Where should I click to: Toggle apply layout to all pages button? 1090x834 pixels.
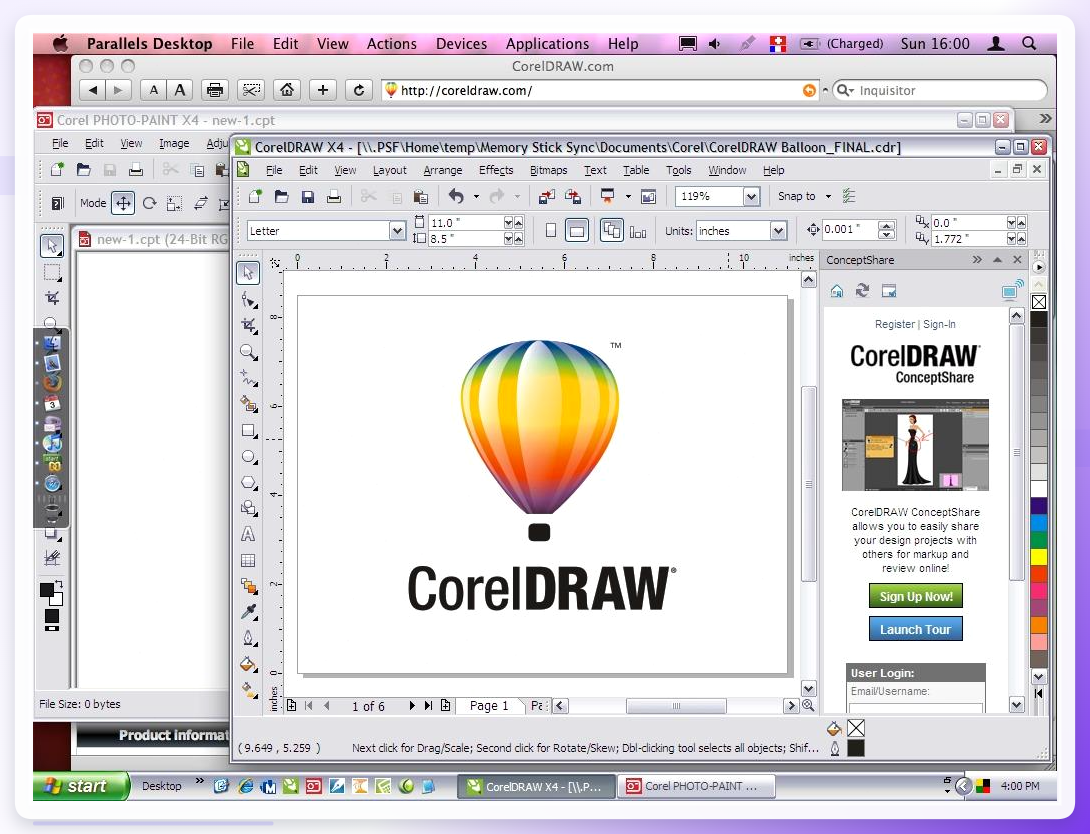612,231
